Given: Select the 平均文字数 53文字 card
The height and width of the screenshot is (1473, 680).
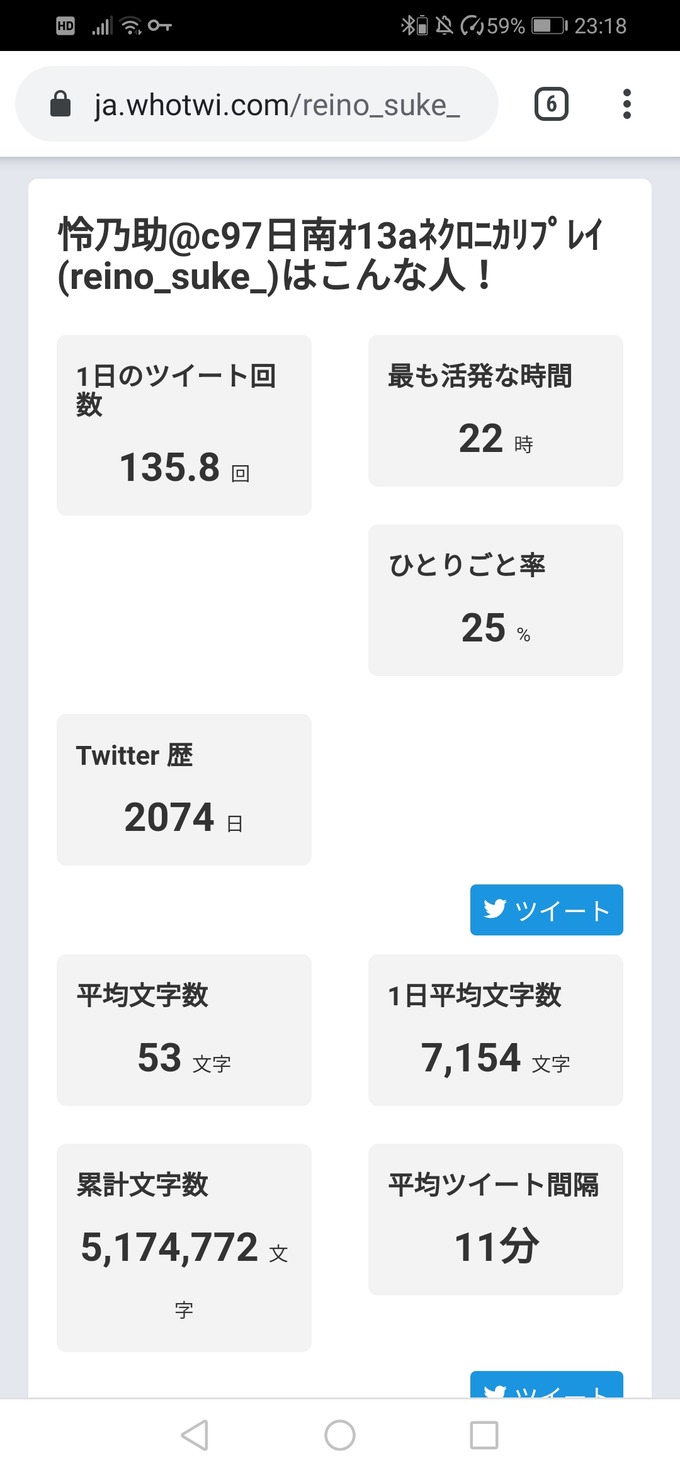Looking at the screenshot, I should point(184,1030).
